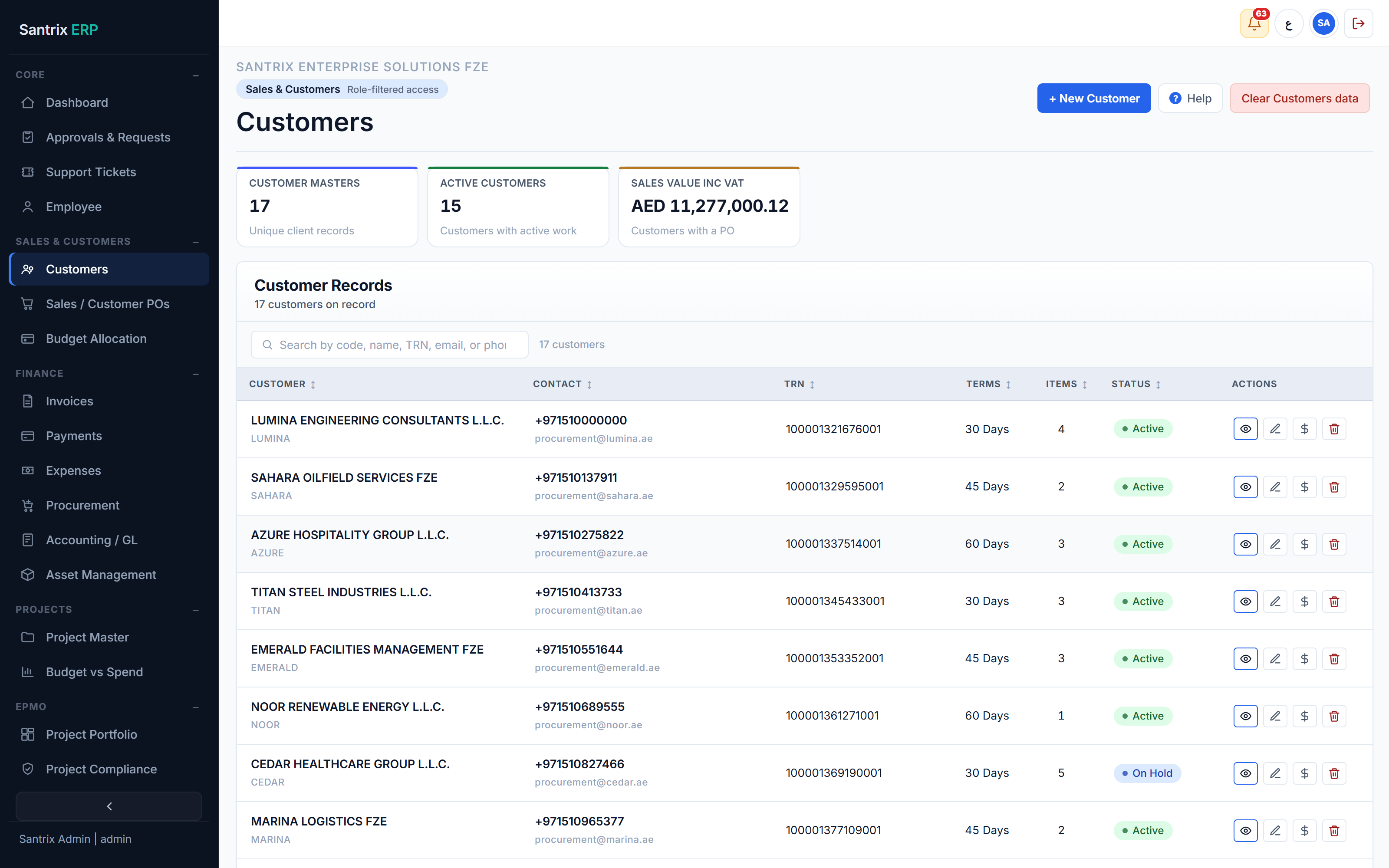This screenshot has height=868, width=1389.
Task: Switch language with the Arabic icon
Action: 1289,23
